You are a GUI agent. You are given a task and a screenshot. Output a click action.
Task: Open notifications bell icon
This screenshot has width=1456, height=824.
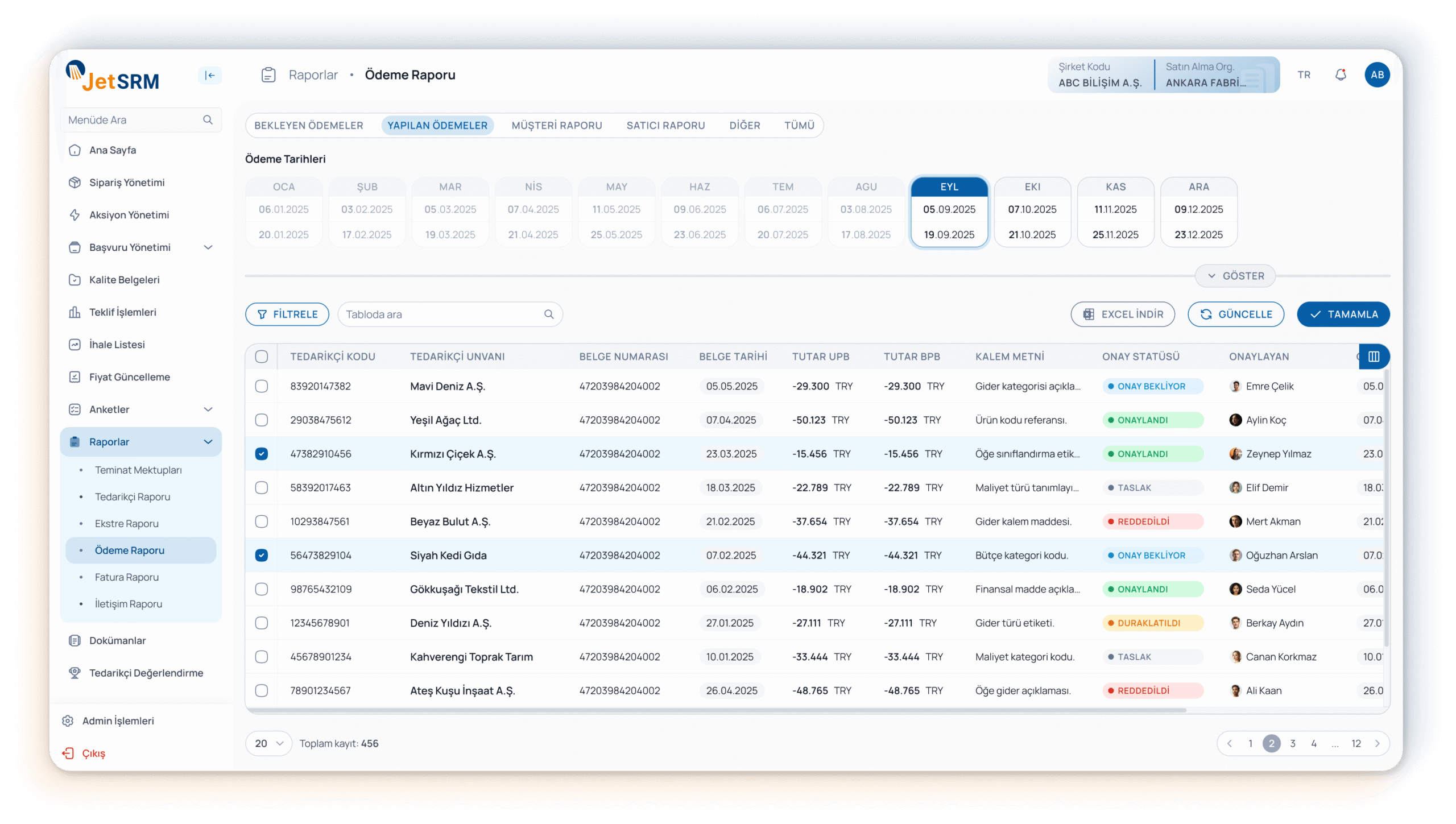pyautogui.click(x=1341, y=75)
